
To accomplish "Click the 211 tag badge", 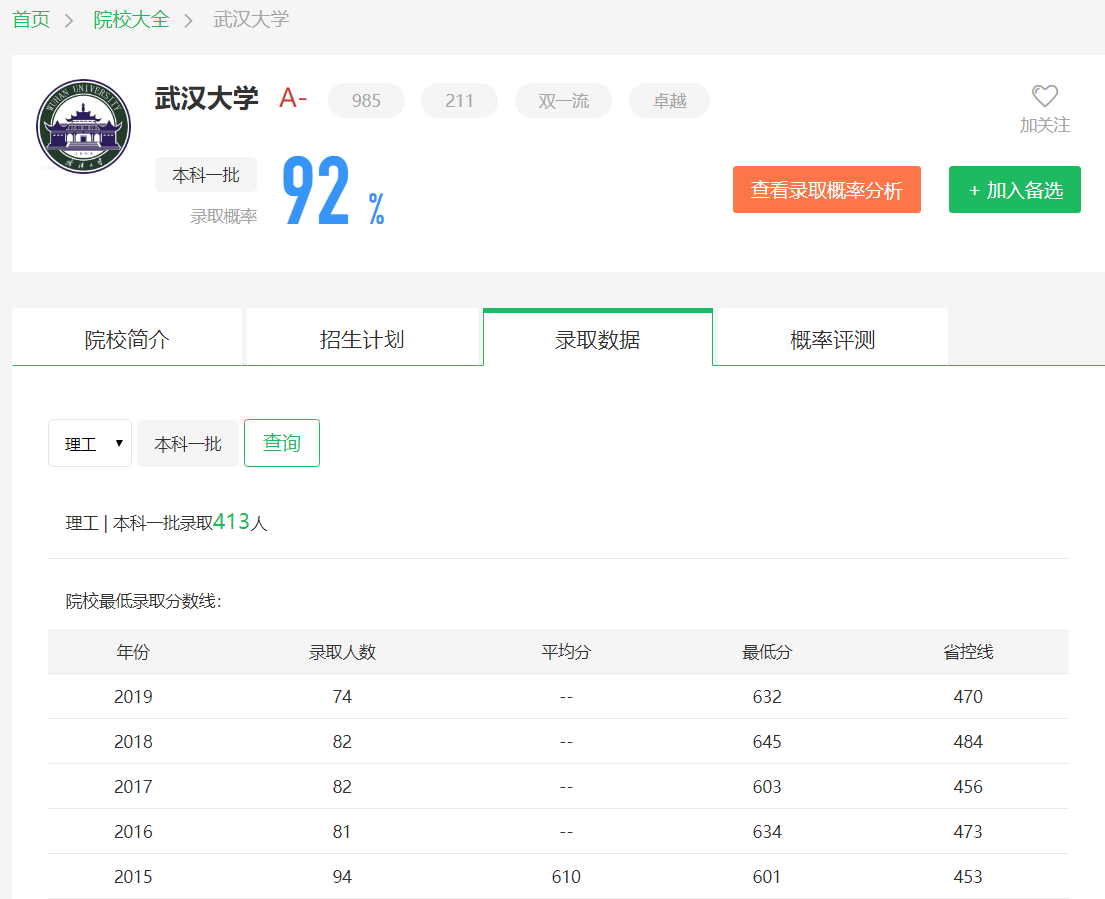I will pos(459,101).
